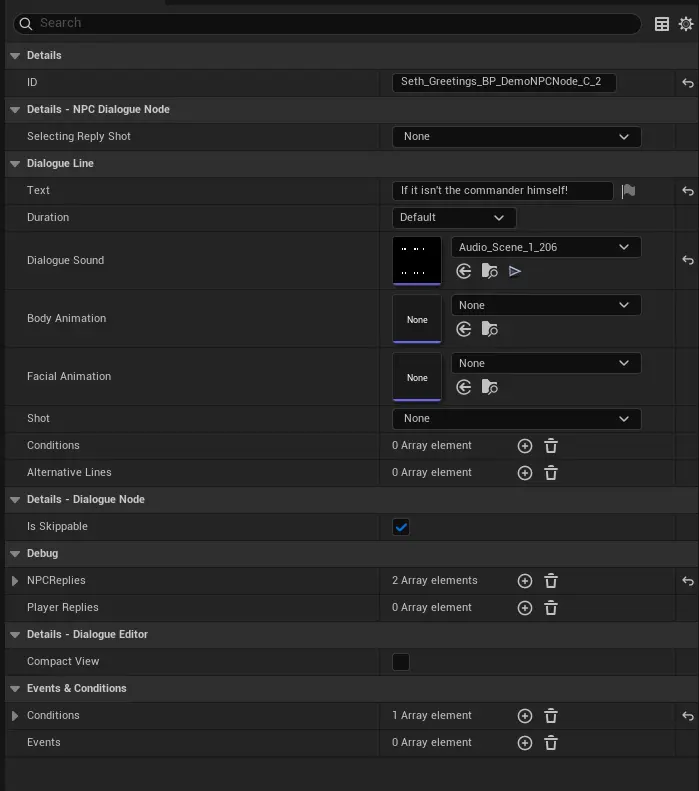Add a Player Replies element
This screenshot has width=699, height=791.
point(525,608)
